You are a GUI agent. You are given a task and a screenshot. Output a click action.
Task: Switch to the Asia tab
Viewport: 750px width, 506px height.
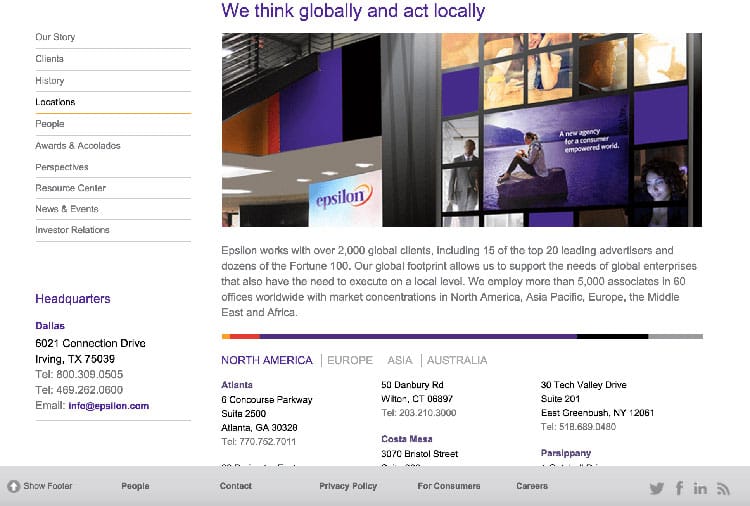coord(400,360)
